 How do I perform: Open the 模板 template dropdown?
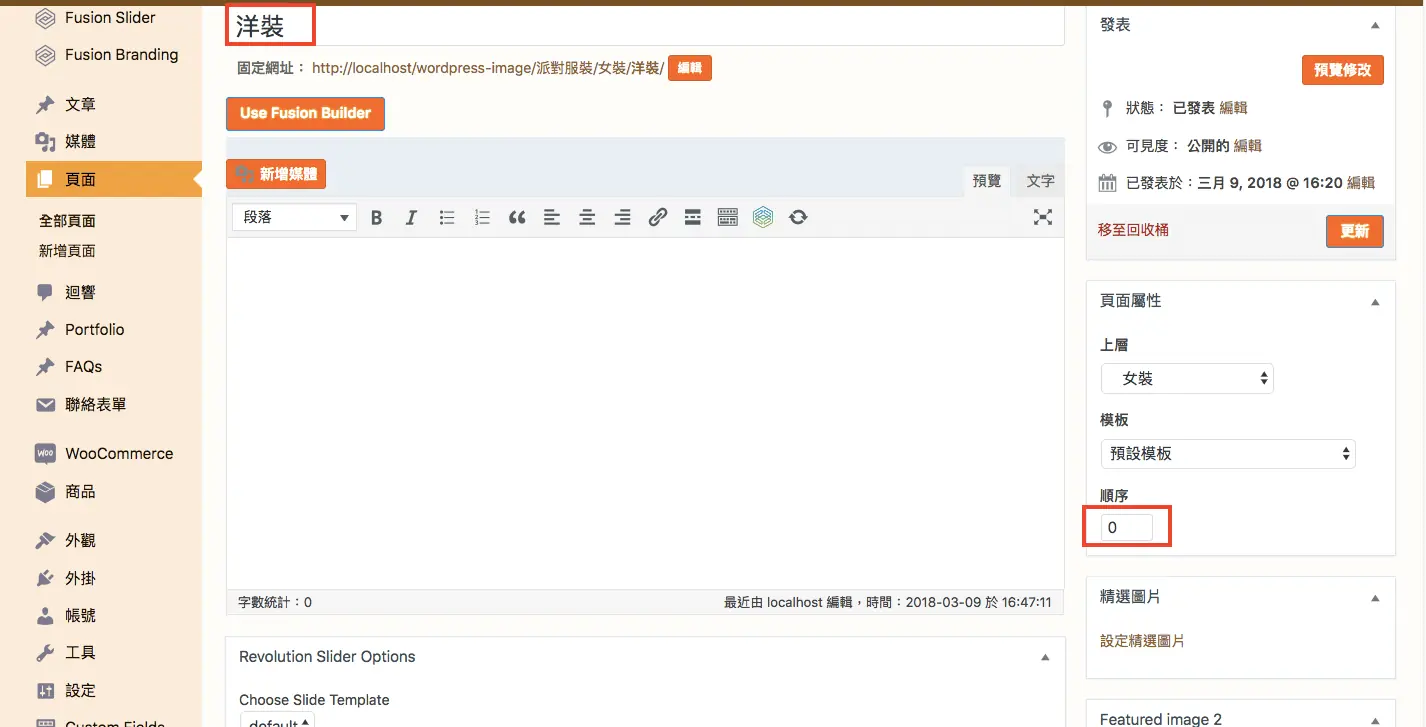(1228, 454)
